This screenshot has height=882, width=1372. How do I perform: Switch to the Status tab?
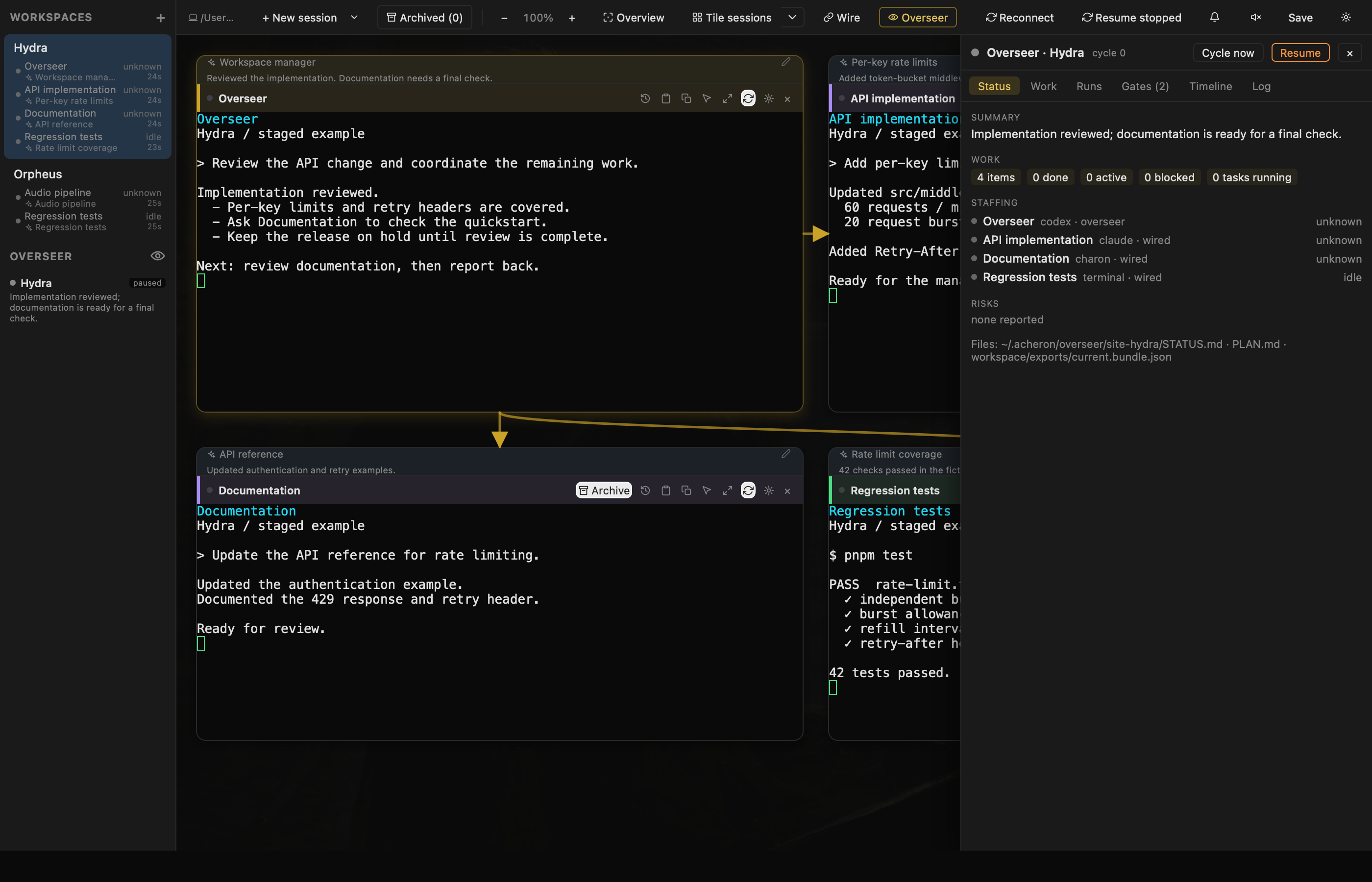[994, 86]
